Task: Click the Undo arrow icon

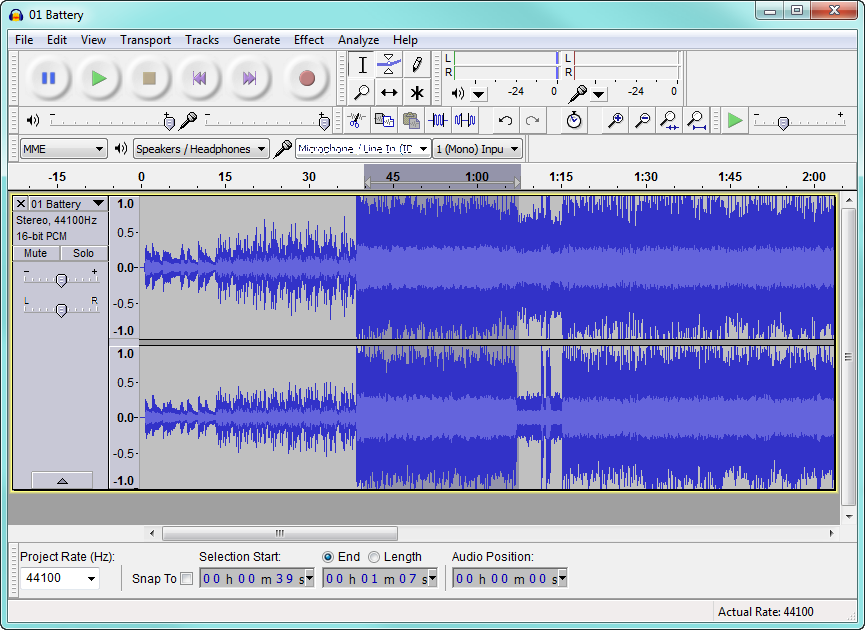Action: (x=506, y=121)
